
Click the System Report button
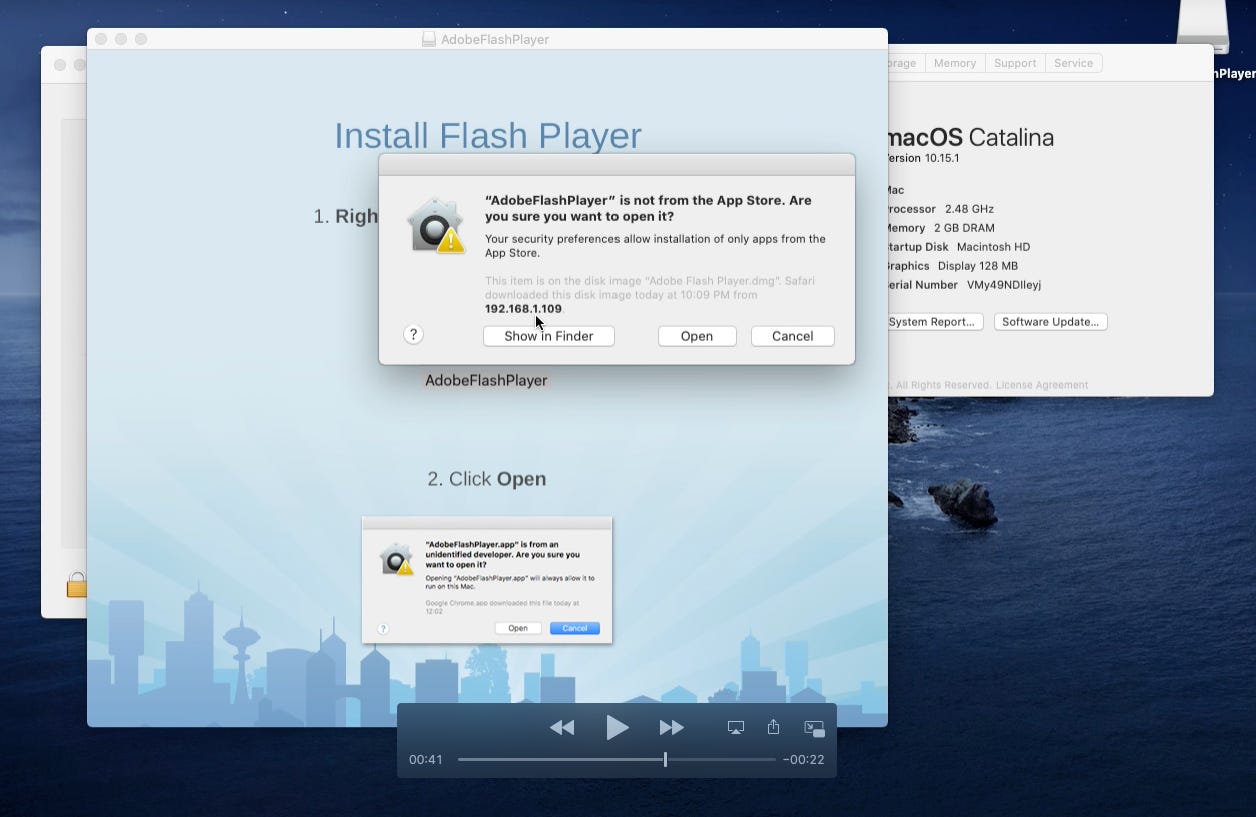pyautogui.click(x=935, y=322)
